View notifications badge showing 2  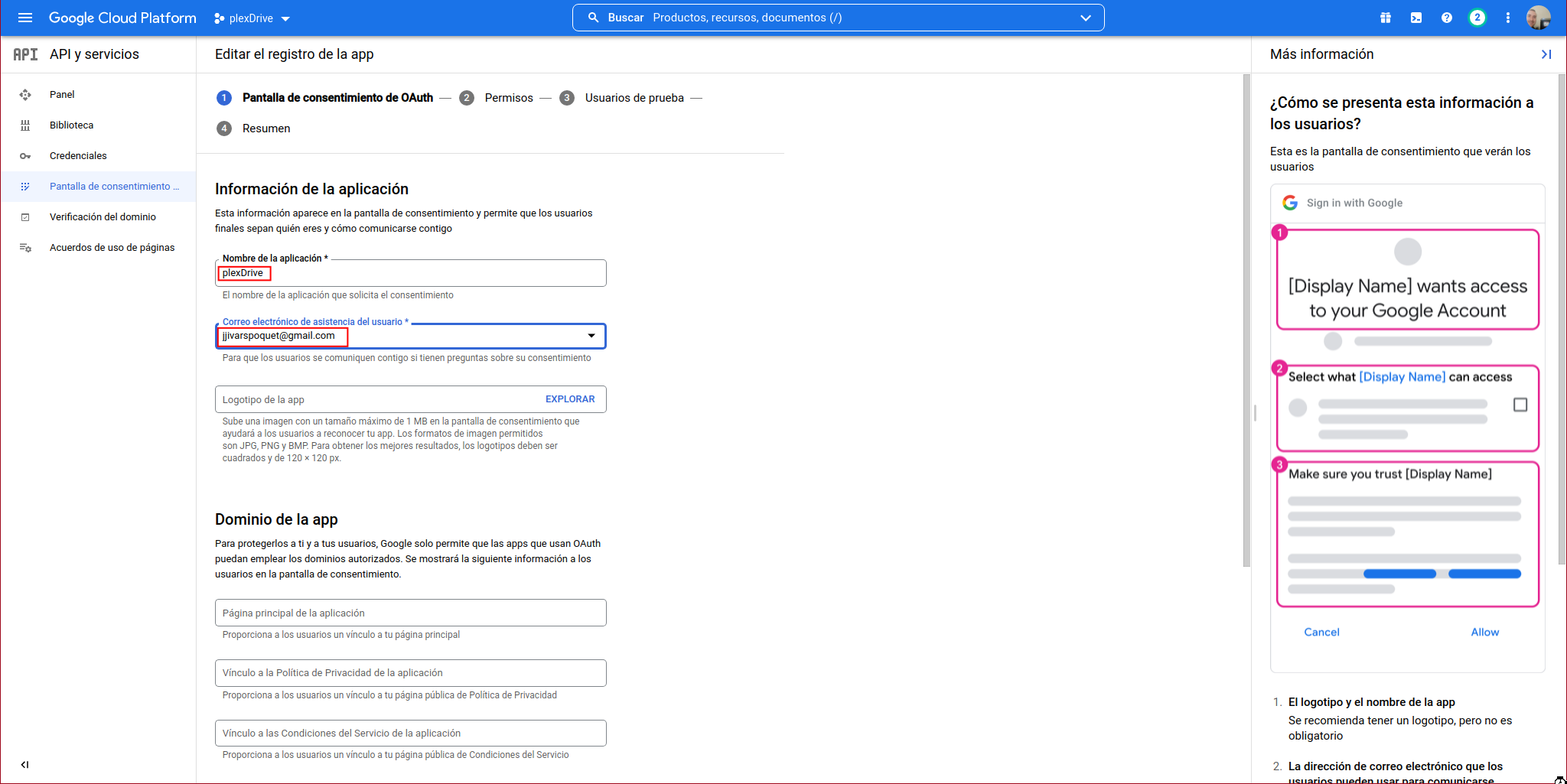(1477, 18)
